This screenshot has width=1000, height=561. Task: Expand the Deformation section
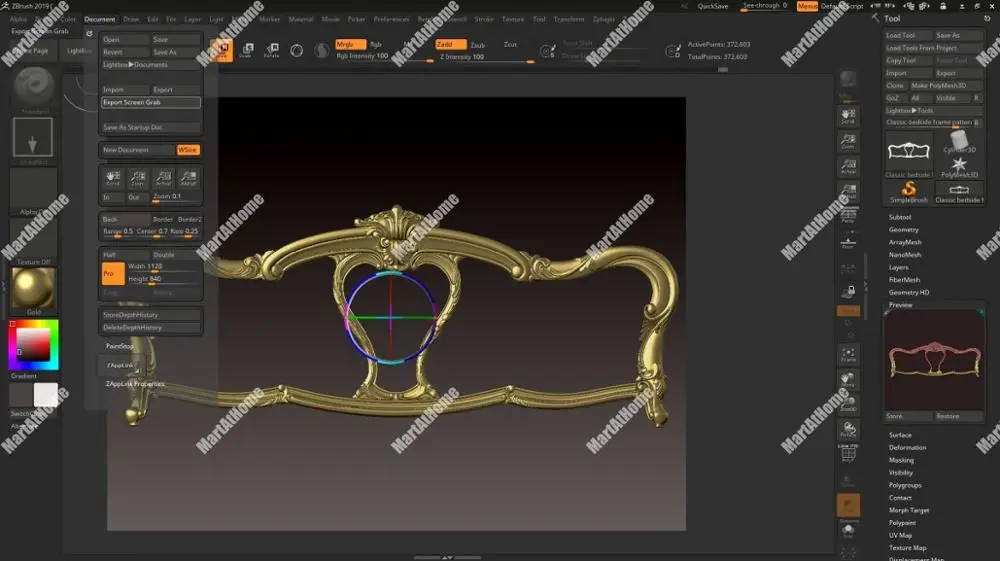click(x=908, y=447)
